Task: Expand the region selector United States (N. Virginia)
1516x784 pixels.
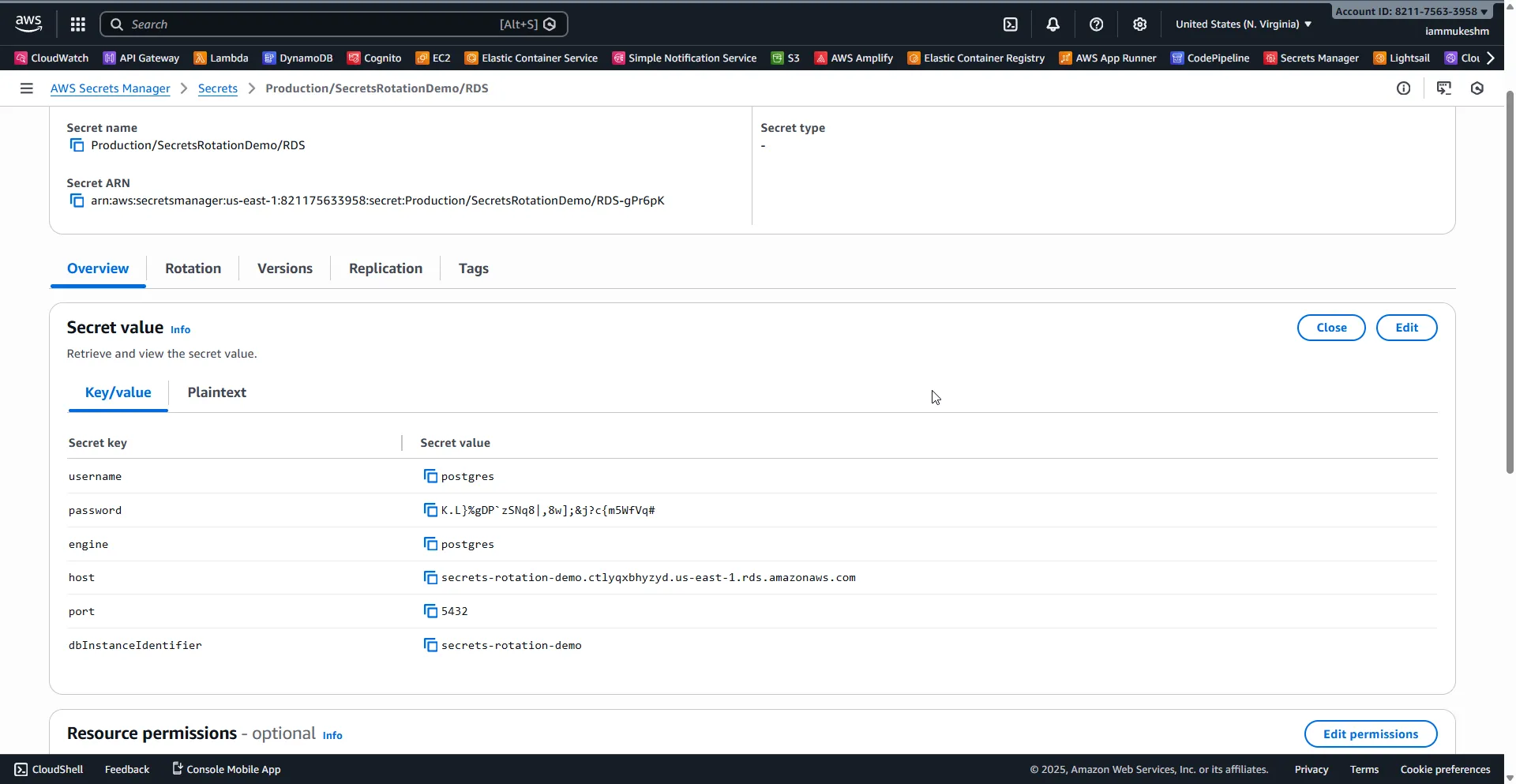Action: click(1243, 24)
